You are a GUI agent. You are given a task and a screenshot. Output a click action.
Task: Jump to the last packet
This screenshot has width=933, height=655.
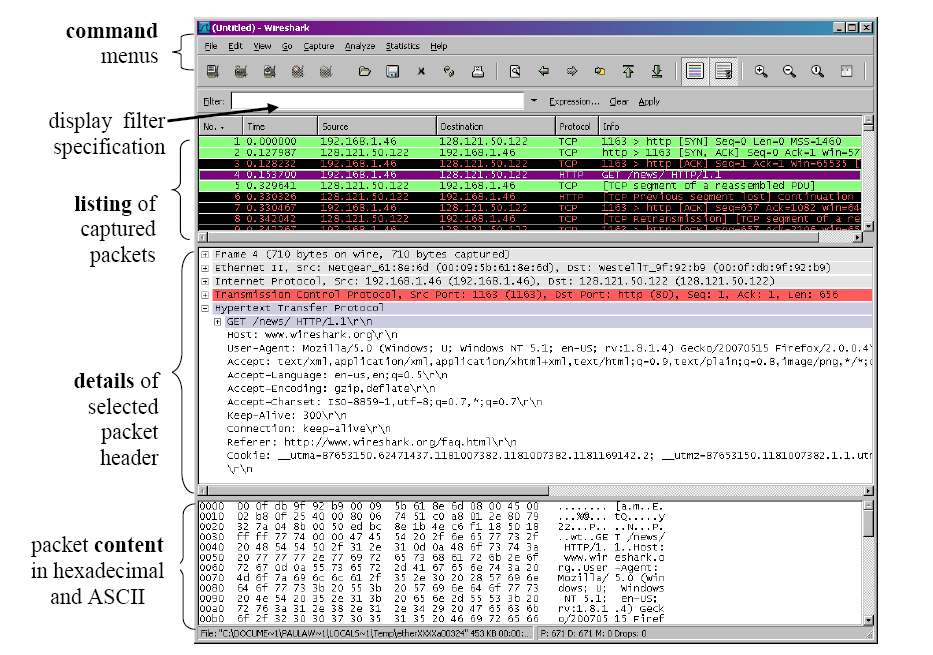(x=656, y=71)
